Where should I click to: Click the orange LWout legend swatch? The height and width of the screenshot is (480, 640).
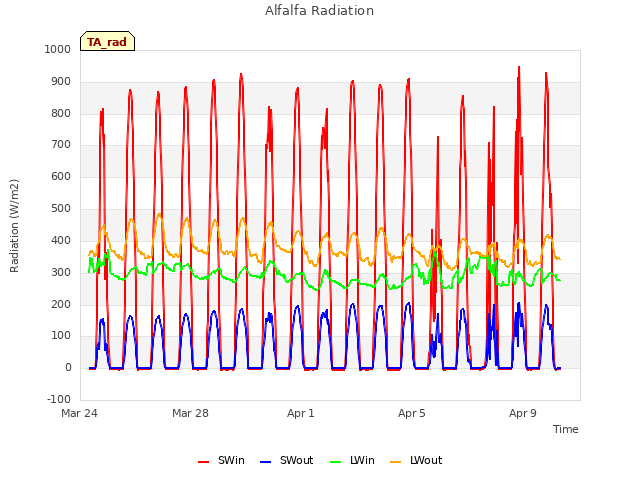(396, 462)
